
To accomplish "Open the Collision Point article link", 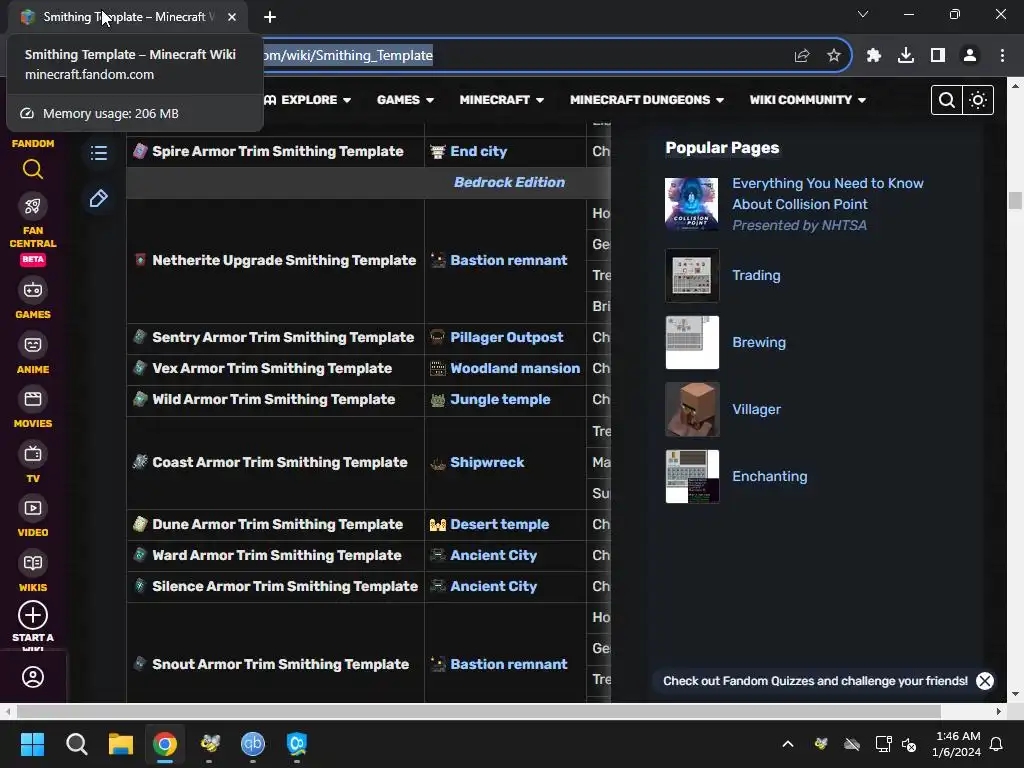I will 827,194.
